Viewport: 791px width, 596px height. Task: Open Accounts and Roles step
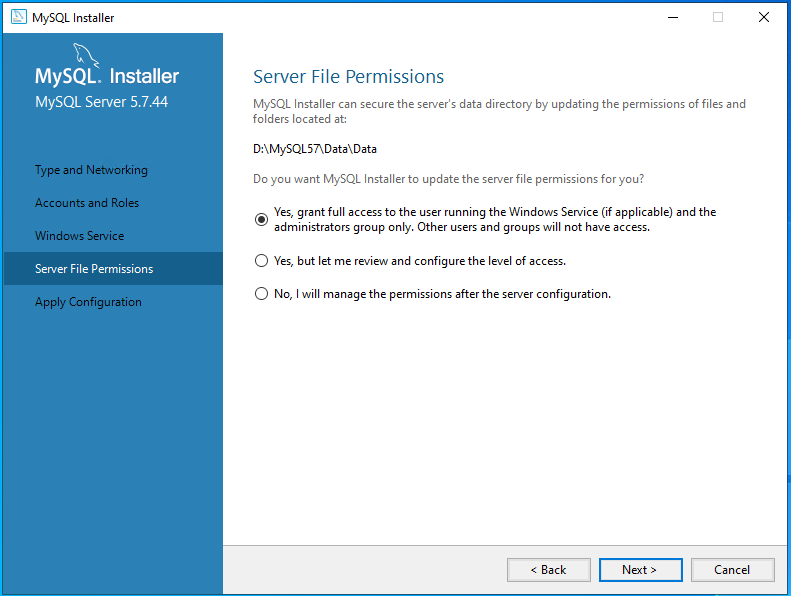point(87,203)
